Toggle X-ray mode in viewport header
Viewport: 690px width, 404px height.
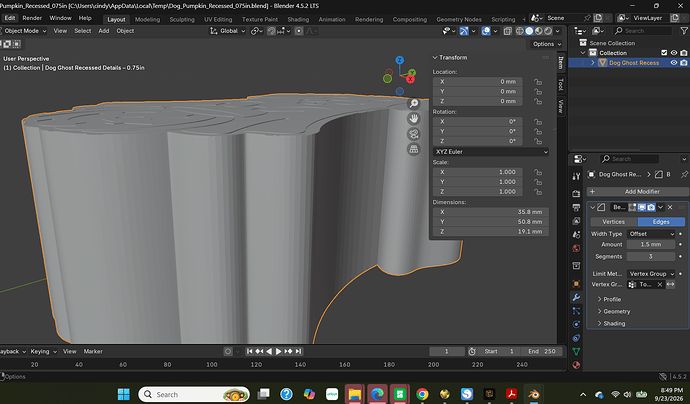point(507,31)
